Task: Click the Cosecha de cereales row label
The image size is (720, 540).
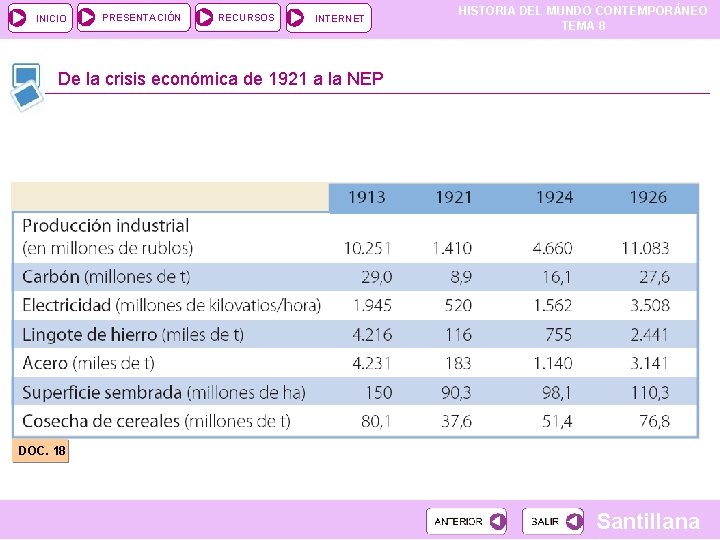Action: tap(156, 421)
